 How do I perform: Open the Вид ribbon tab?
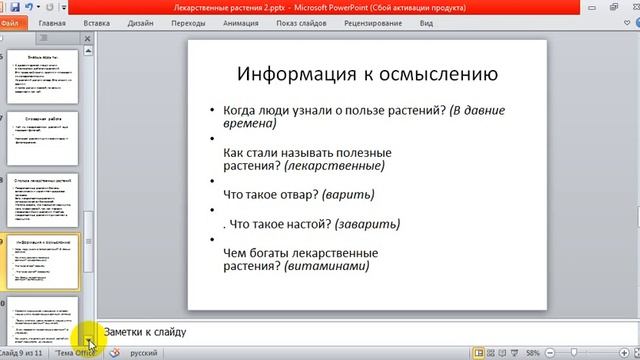tap(426, 23)
